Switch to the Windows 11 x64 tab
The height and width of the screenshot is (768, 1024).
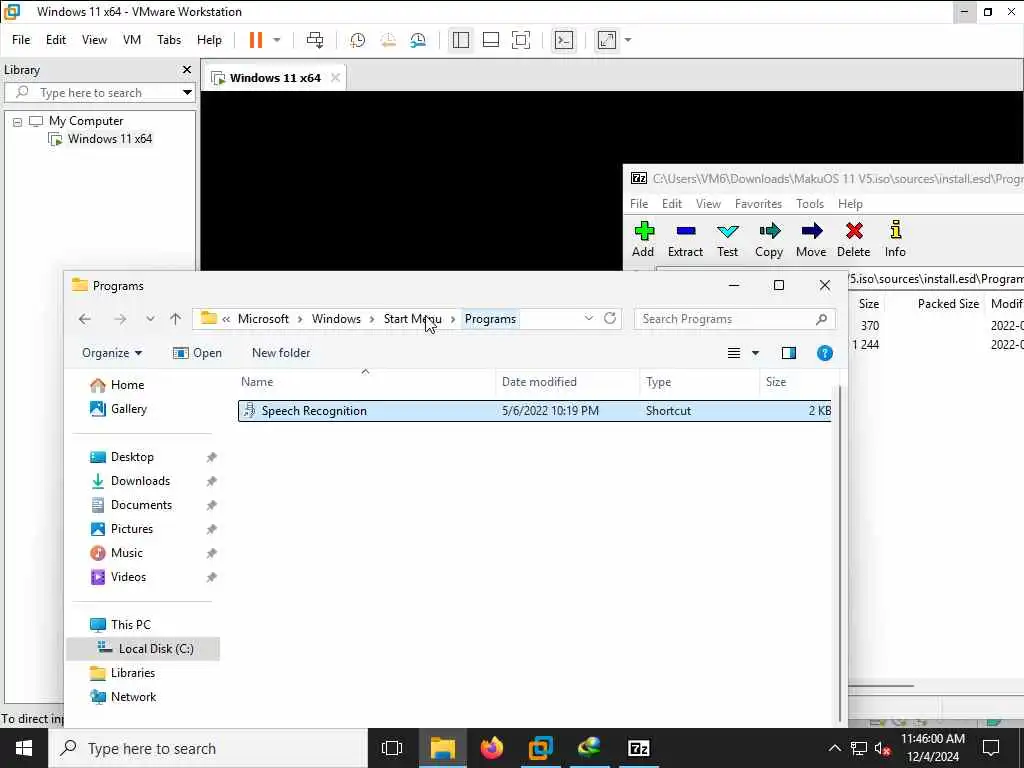click(275, 78)
